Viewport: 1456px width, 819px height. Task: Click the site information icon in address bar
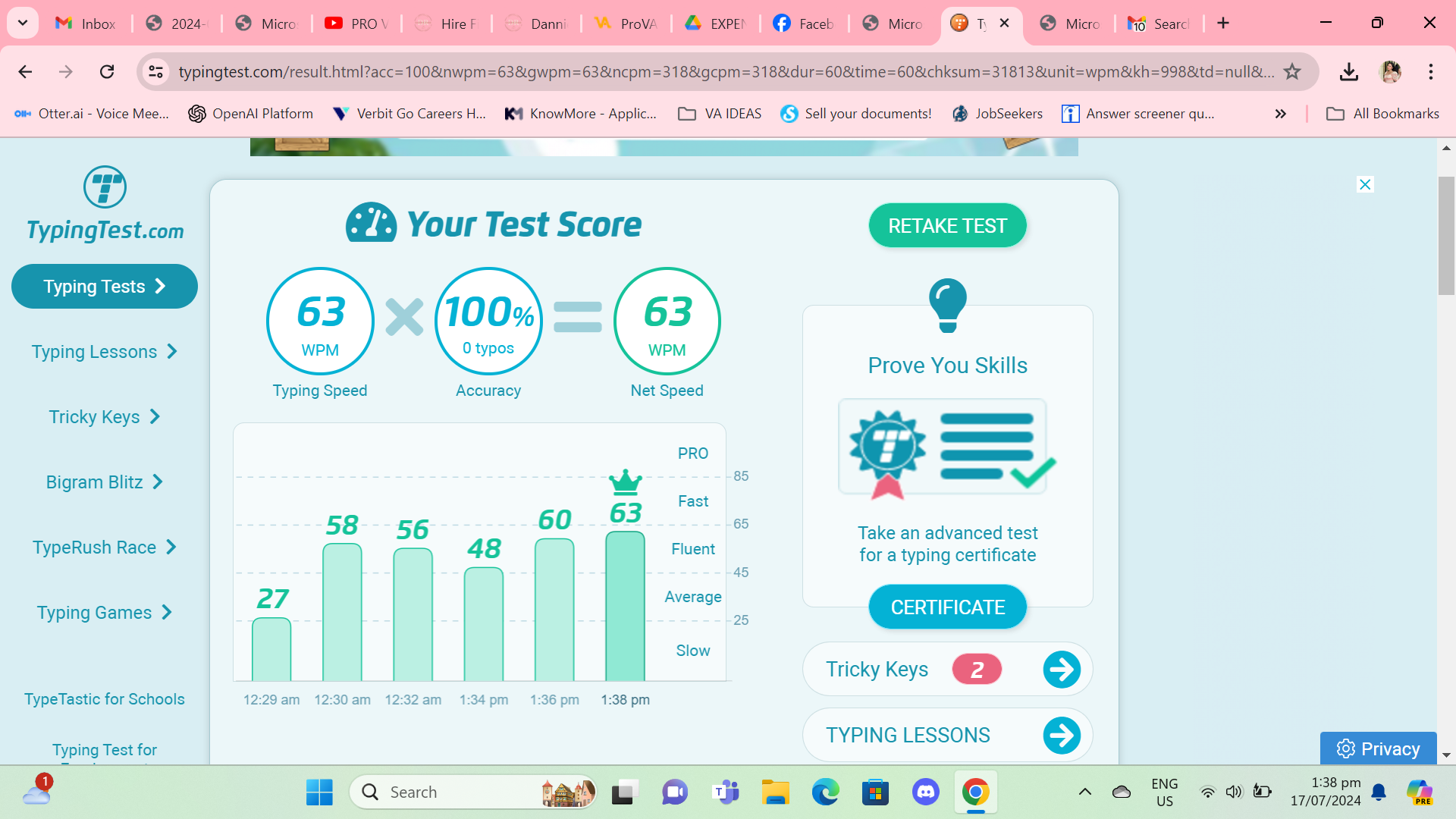click(155, 72)
